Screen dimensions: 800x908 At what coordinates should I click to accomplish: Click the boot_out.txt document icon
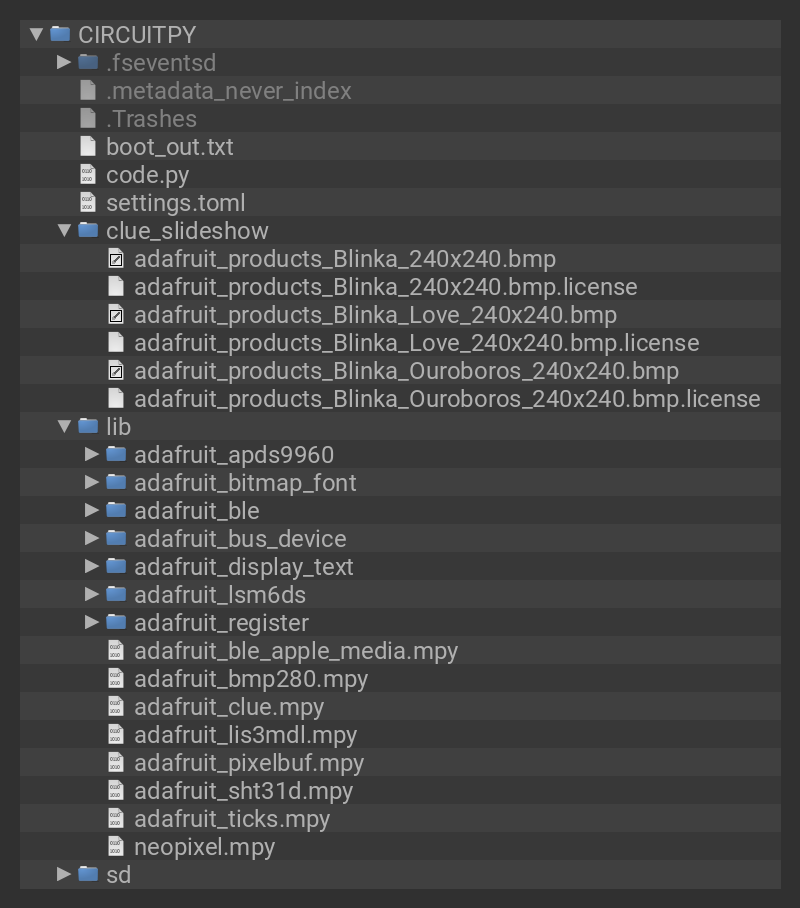coord(89,147)
